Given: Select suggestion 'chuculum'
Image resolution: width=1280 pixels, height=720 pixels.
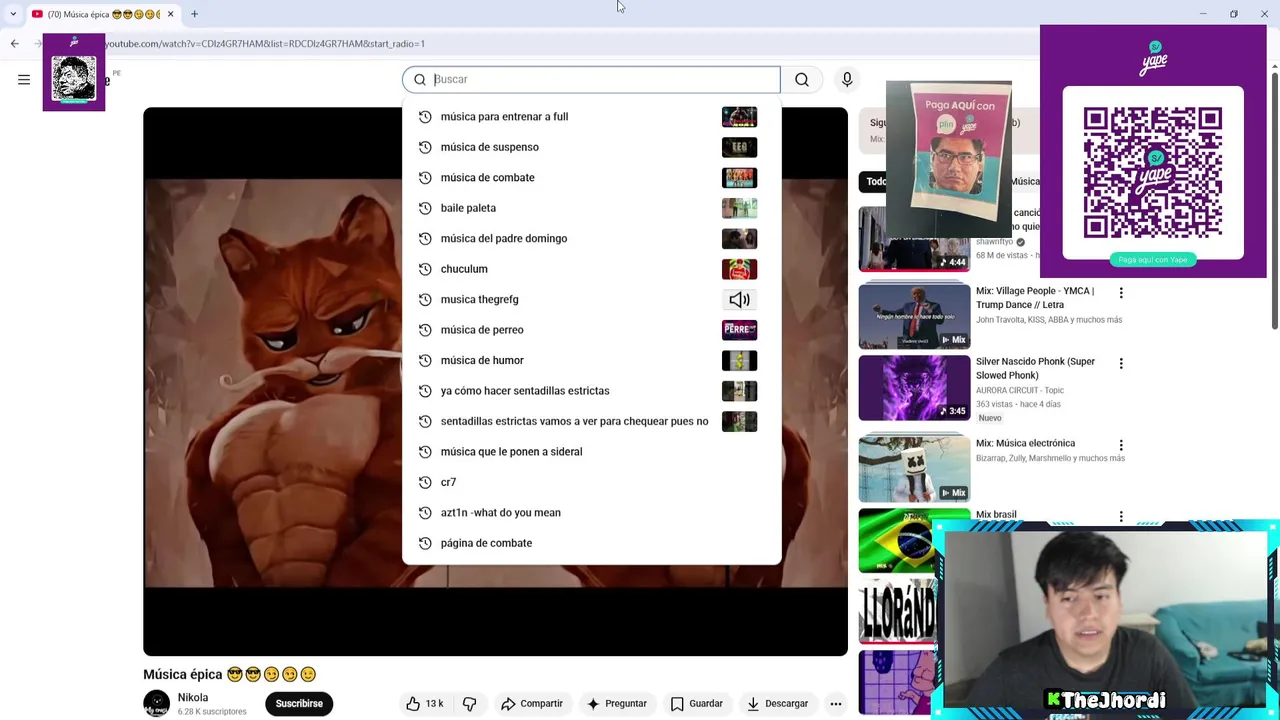Looking at the screenshot, I should (591, 269).
